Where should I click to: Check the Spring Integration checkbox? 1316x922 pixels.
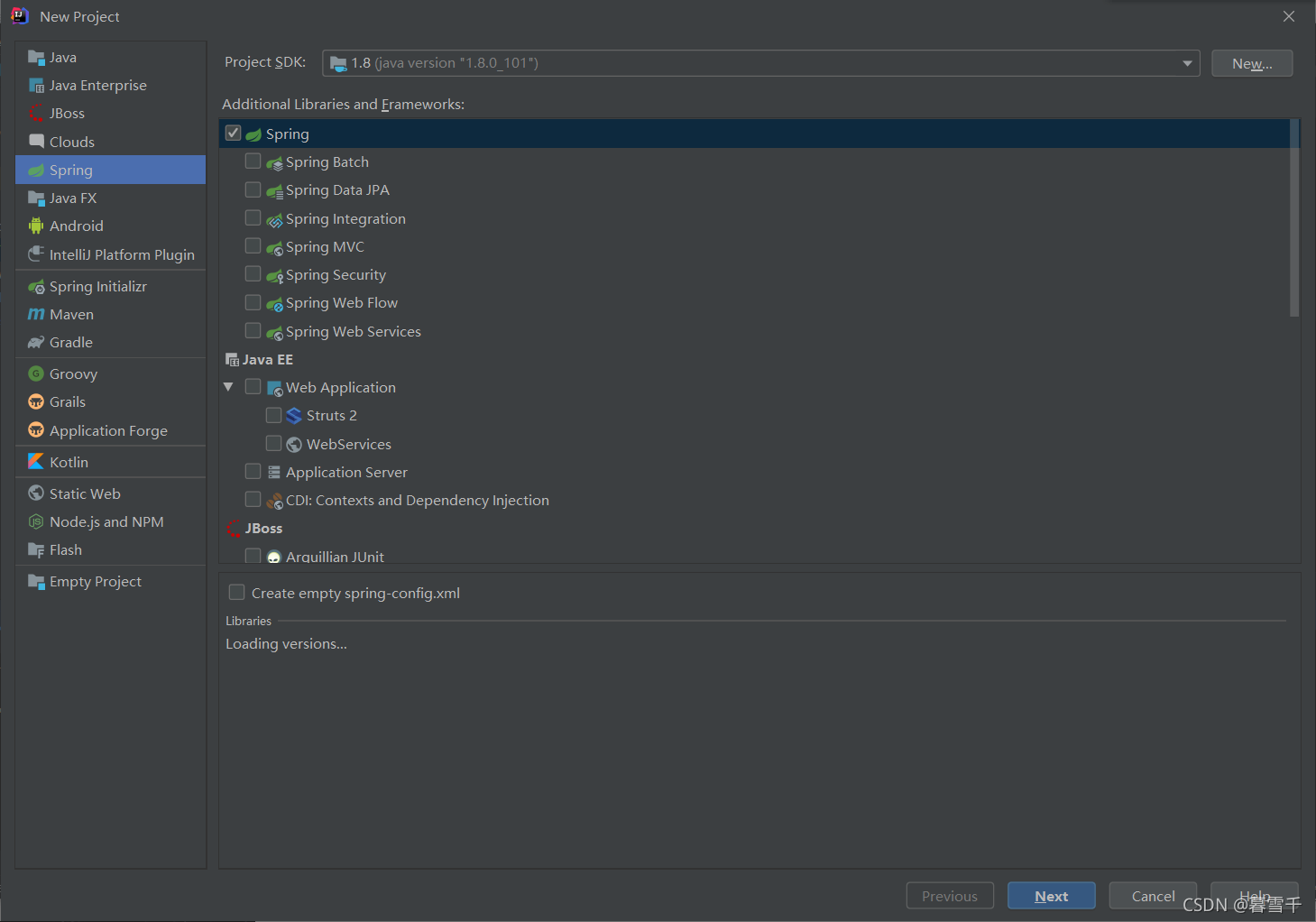point(253,218)
